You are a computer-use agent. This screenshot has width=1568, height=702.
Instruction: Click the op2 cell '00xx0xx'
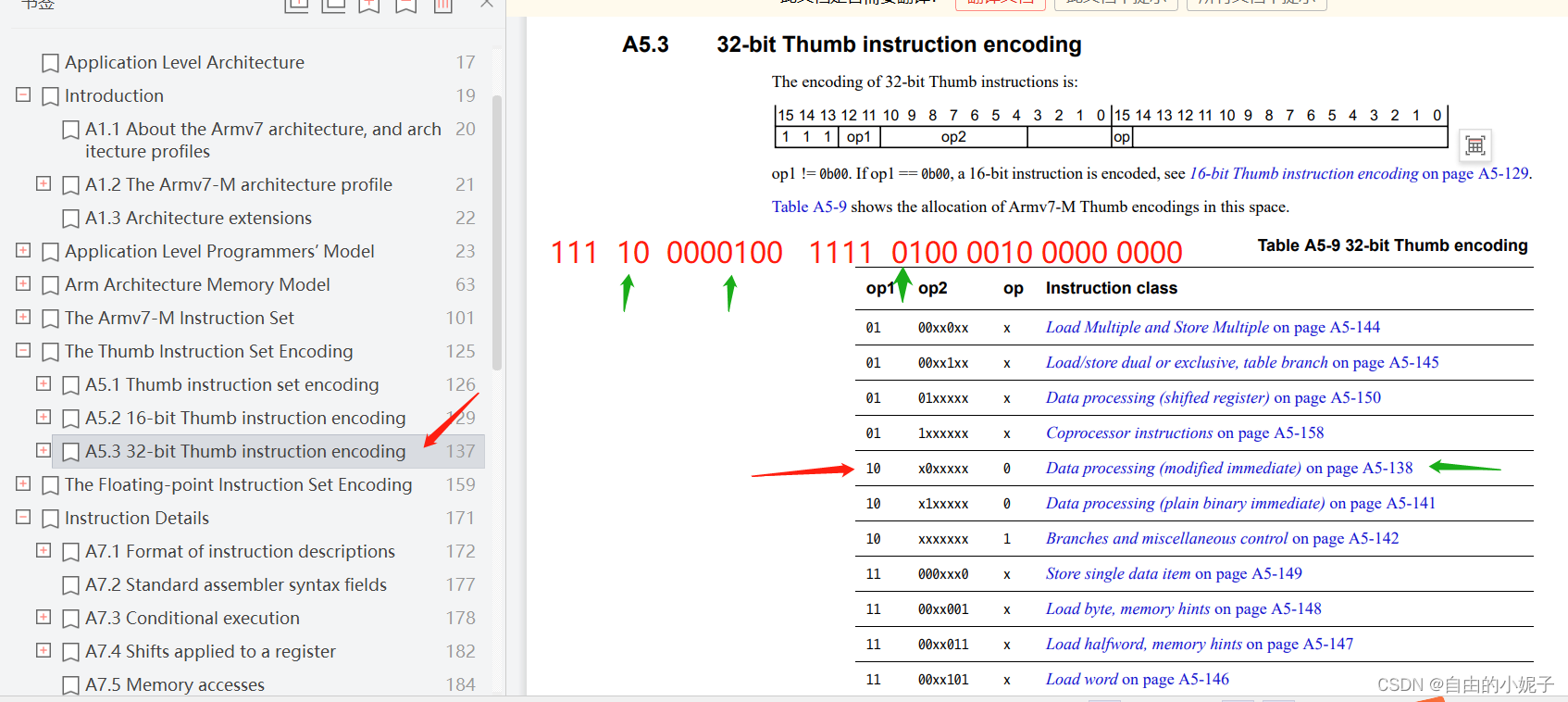pyautogui.click(x=943, y=328)
